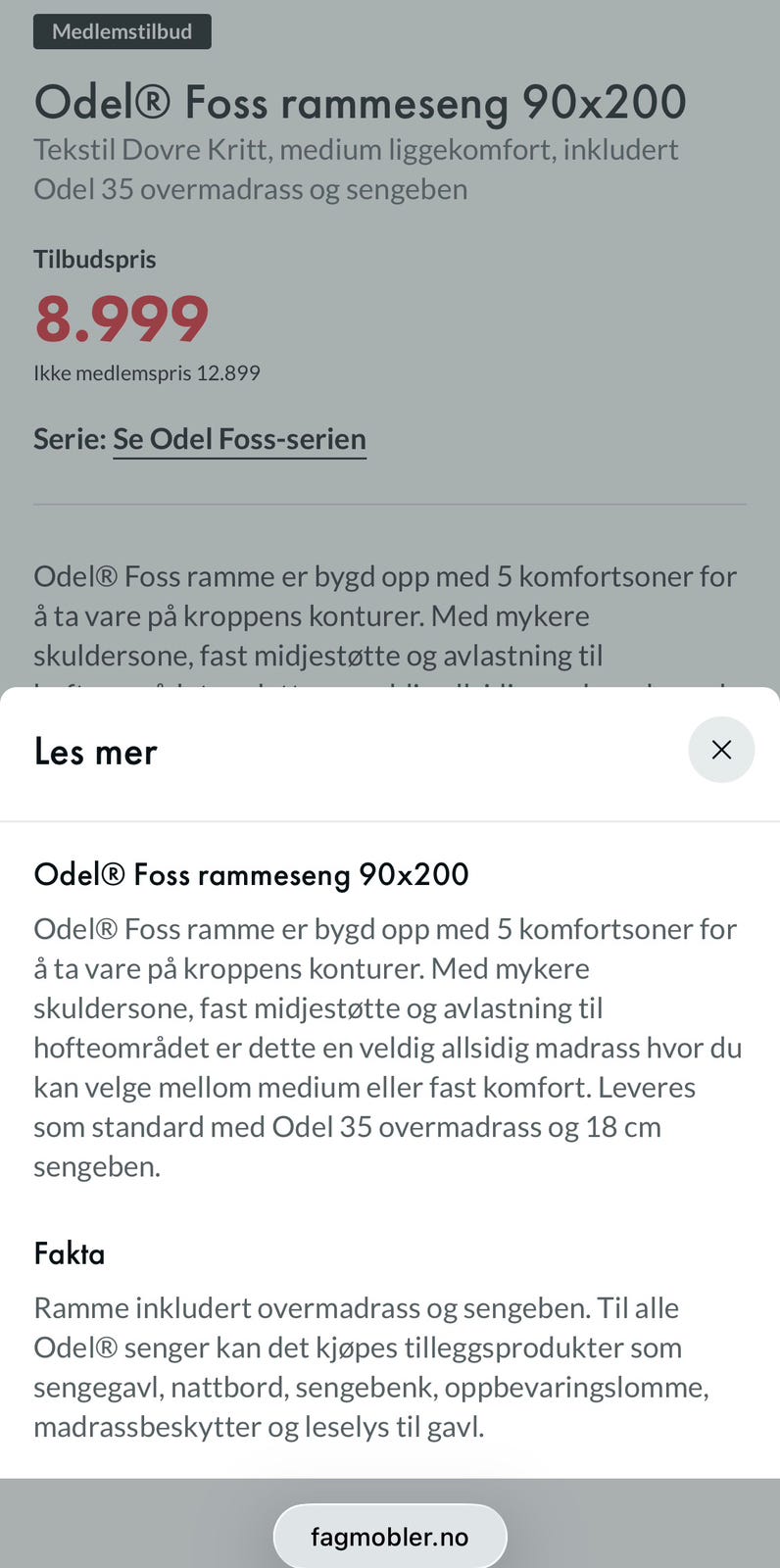
Task: Open the Se Odel Foss-serien link
Action: (x=239, y=439)
